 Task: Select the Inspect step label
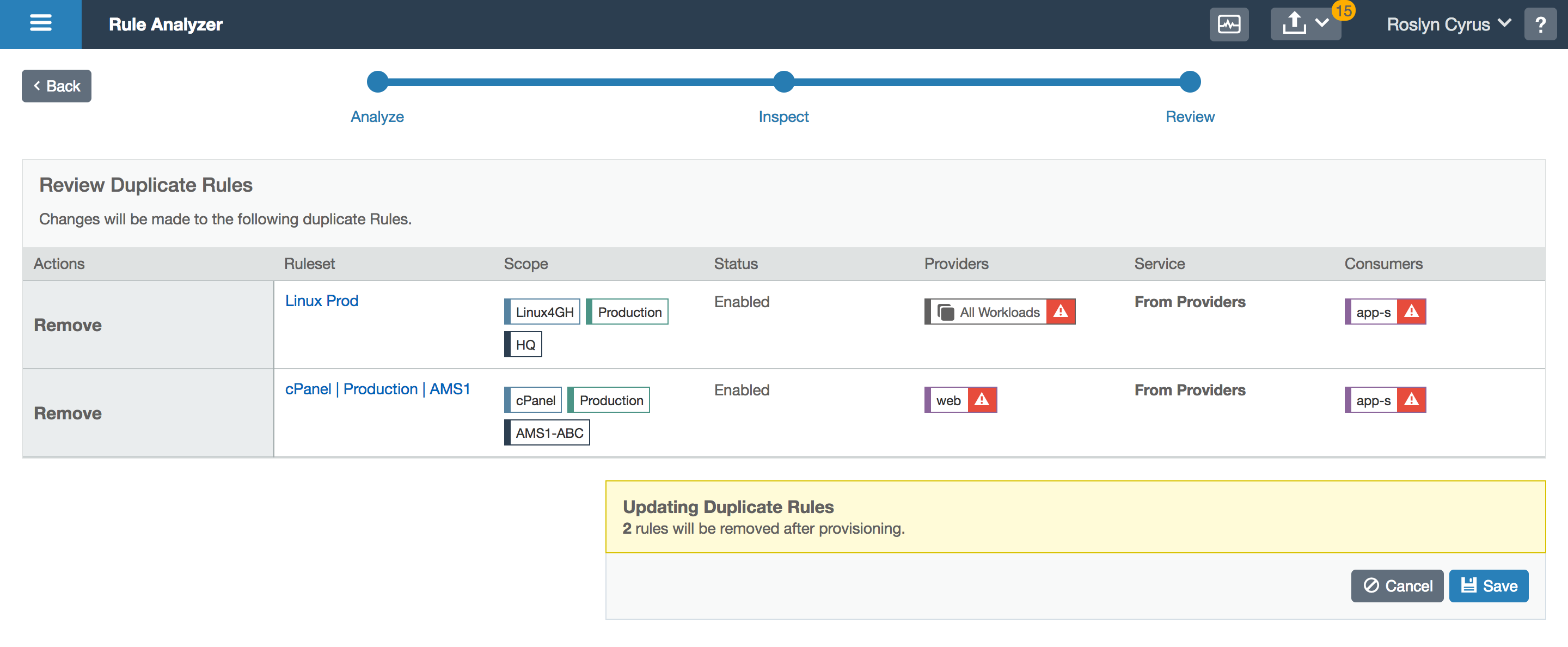click(783, 116)
